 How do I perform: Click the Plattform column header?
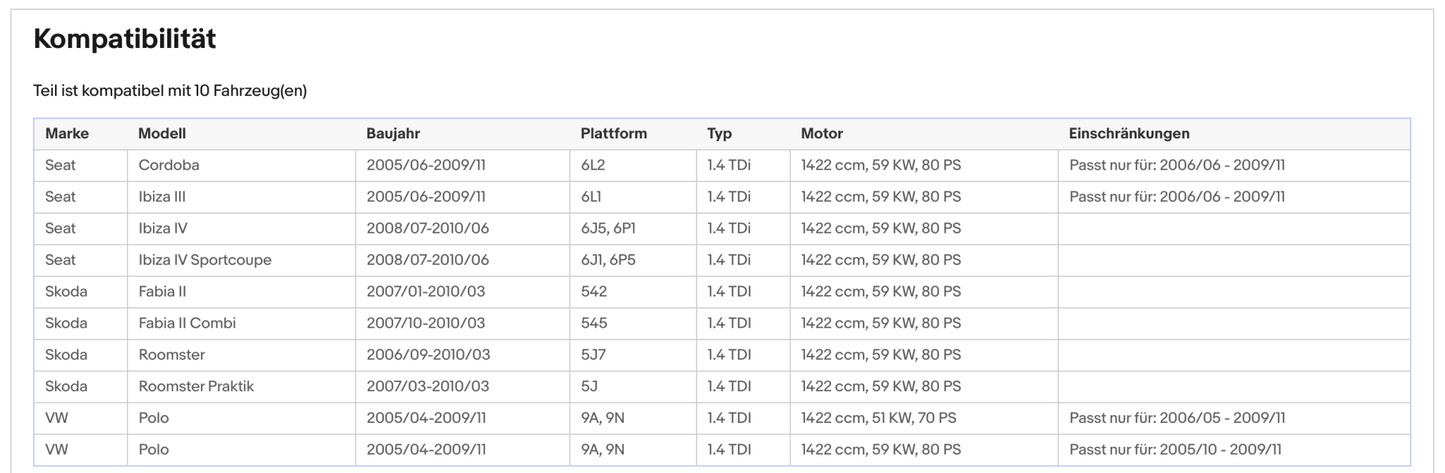(613, 134)
